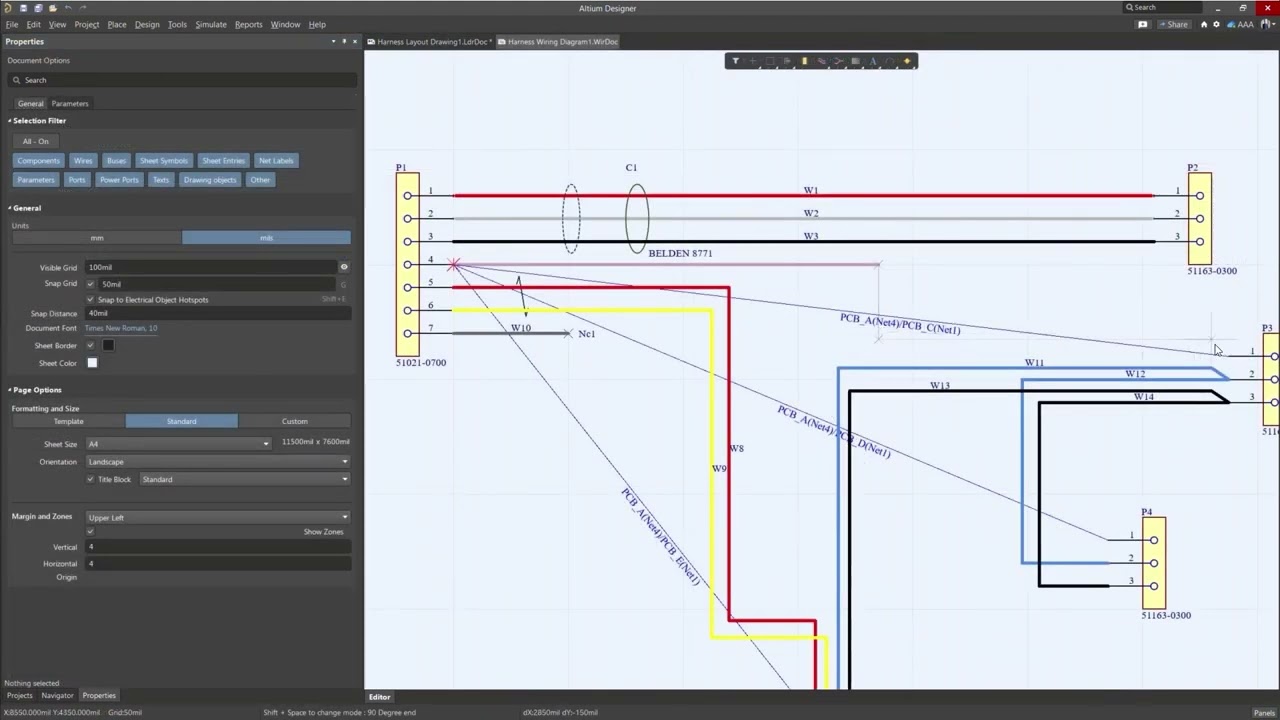Click the yellow connector placement tool icon
1280x720 pixels.
pyautogui.click(x=804, y=61)
